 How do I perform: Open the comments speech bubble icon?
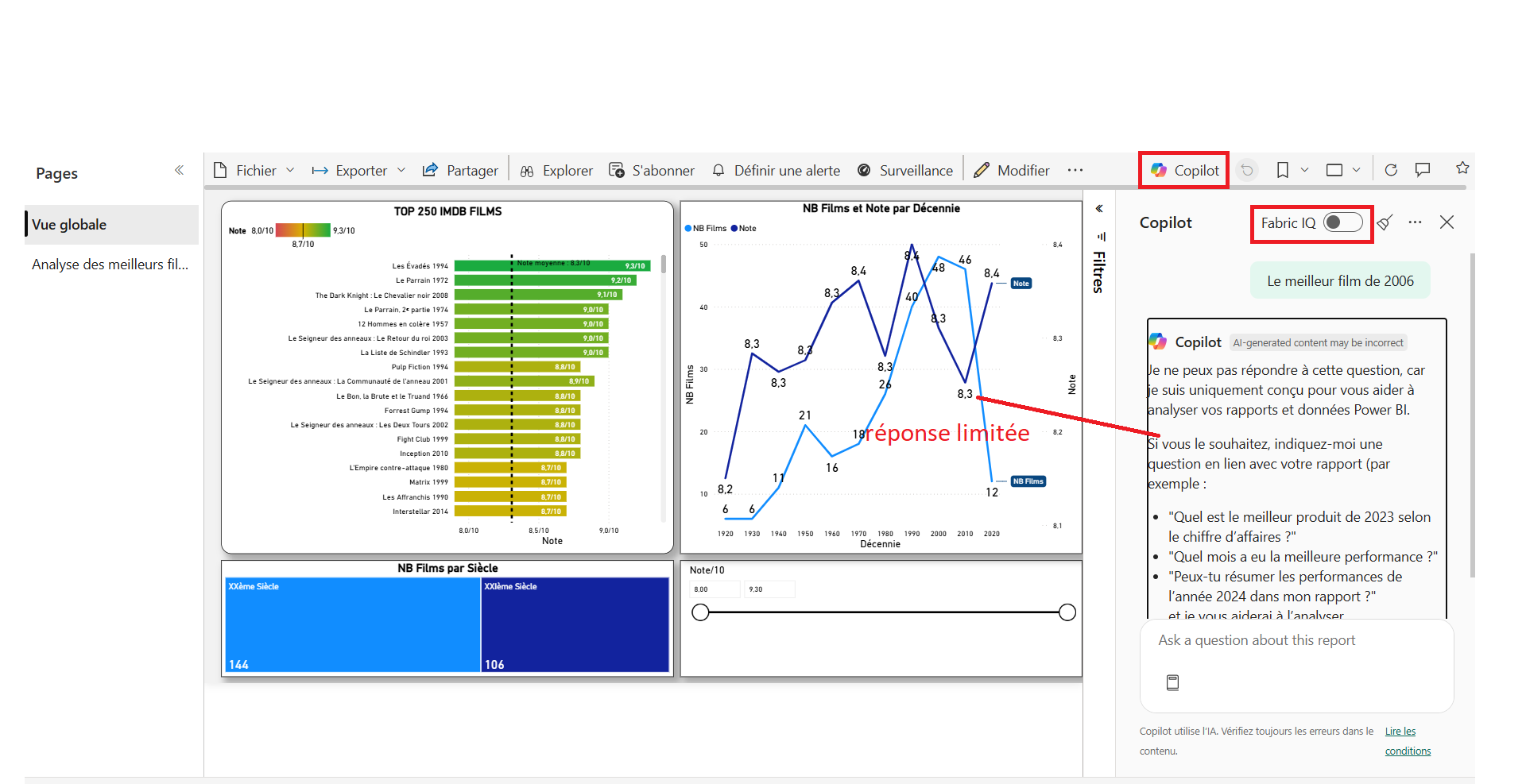tap(1423, 169)
